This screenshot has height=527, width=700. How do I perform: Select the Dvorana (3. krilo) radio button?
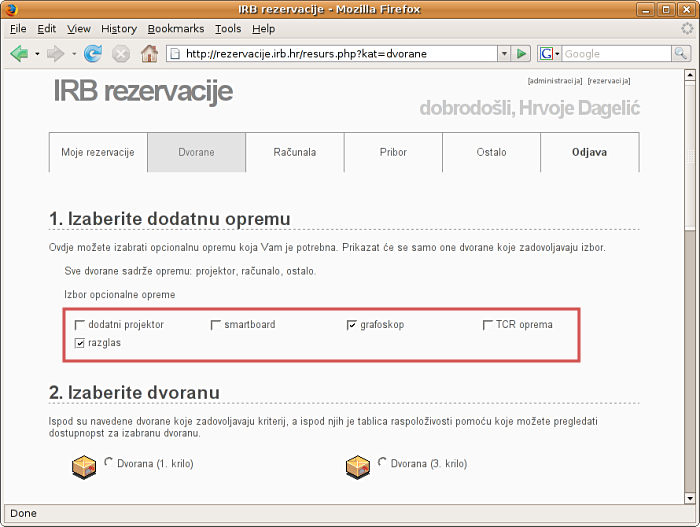pos(382,462)
